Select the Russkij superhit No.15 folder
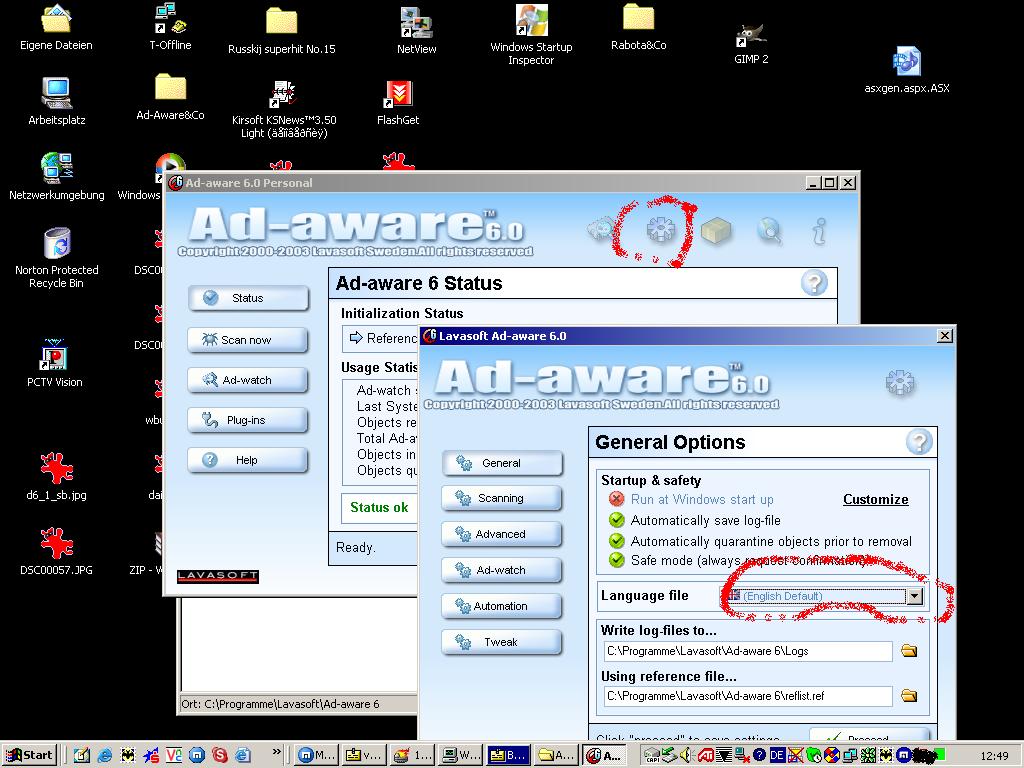 click(281, 31)
